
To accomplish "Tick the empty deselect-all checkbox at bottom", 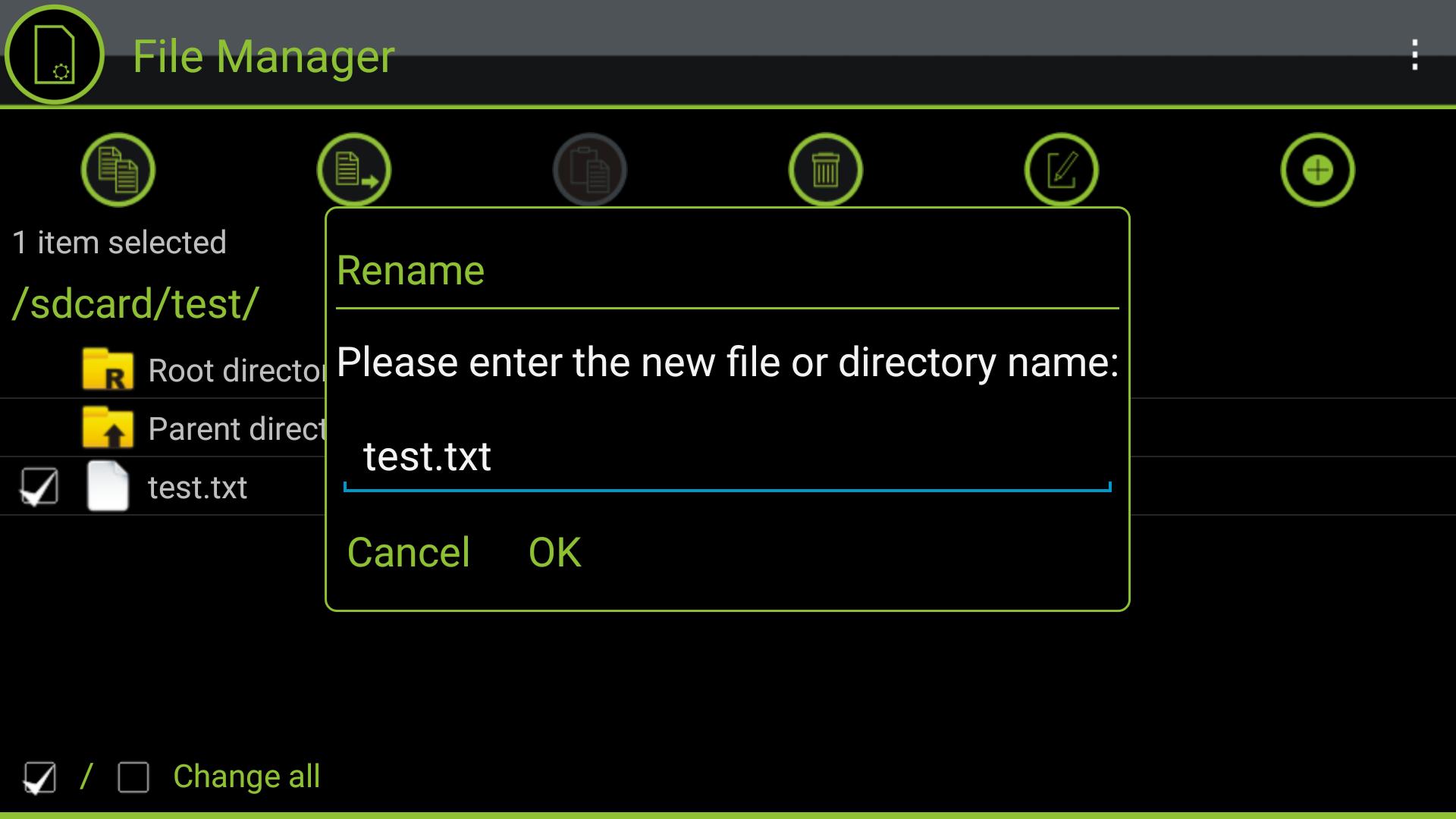I will 133,777.
